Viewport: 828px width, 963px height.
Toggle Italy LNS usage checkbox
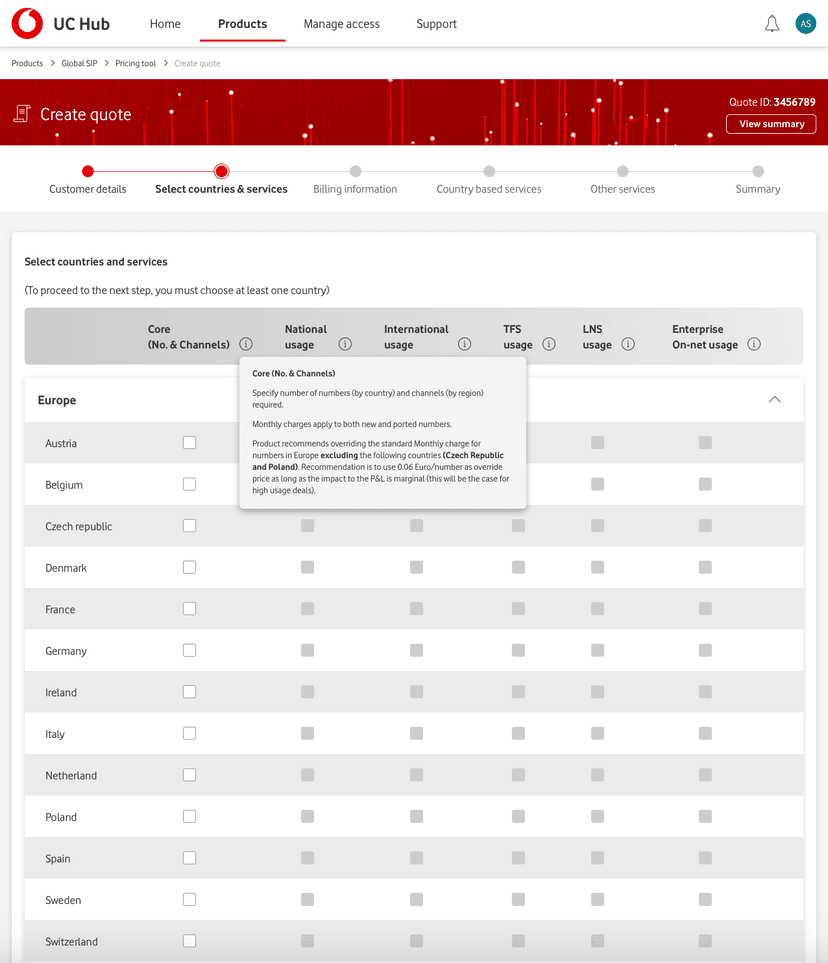click(598, 733)
